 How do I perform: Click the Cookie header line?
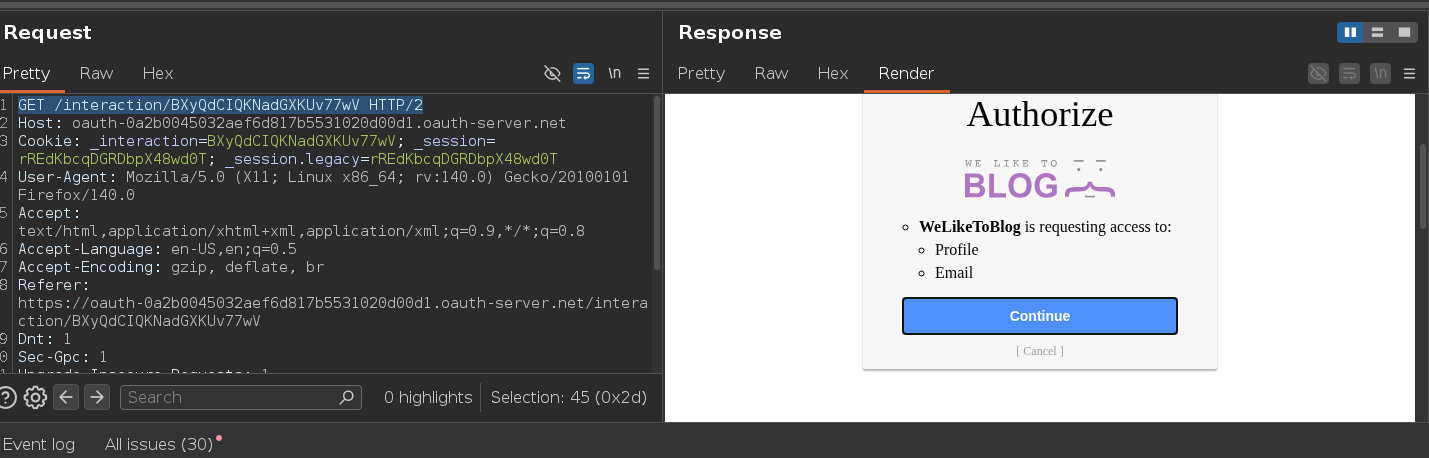pyautogui.click(x=288, y=150)
